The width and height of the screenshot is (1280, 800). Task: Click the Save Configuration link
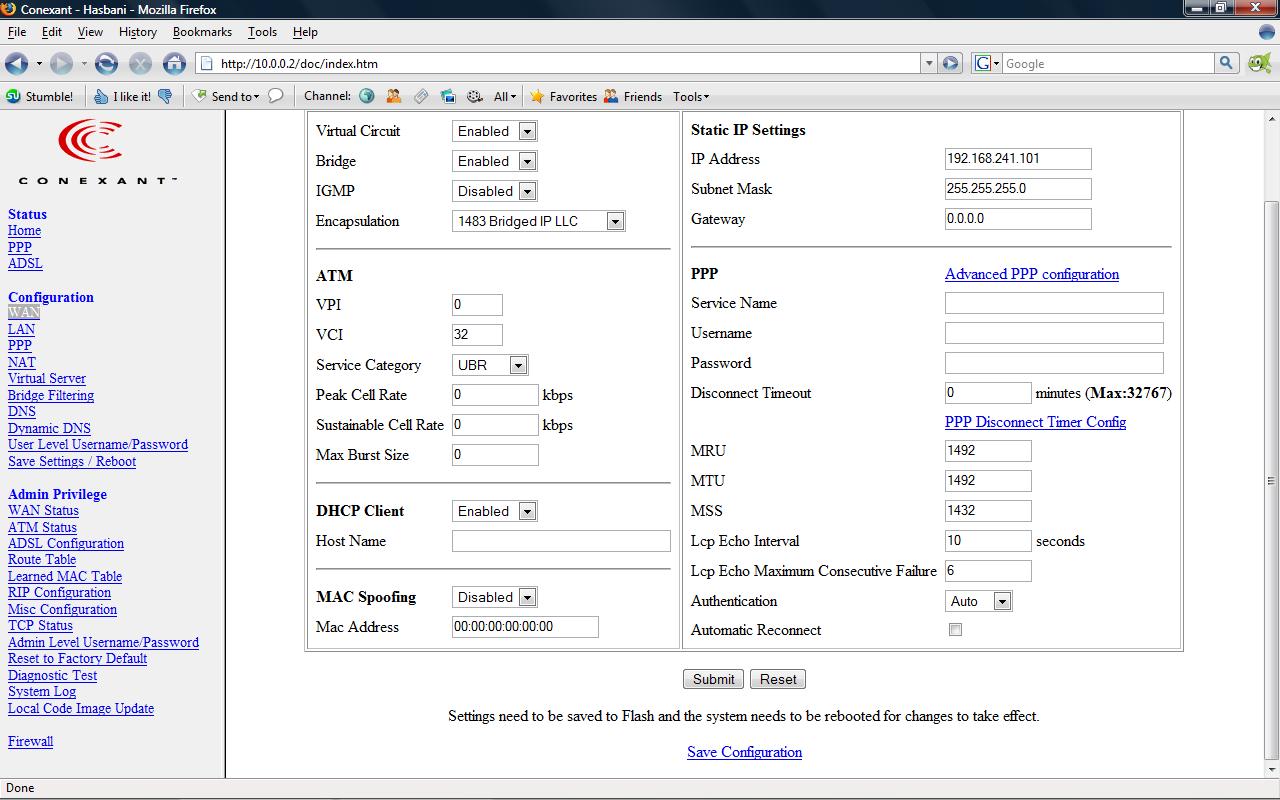tap(744, 752)
